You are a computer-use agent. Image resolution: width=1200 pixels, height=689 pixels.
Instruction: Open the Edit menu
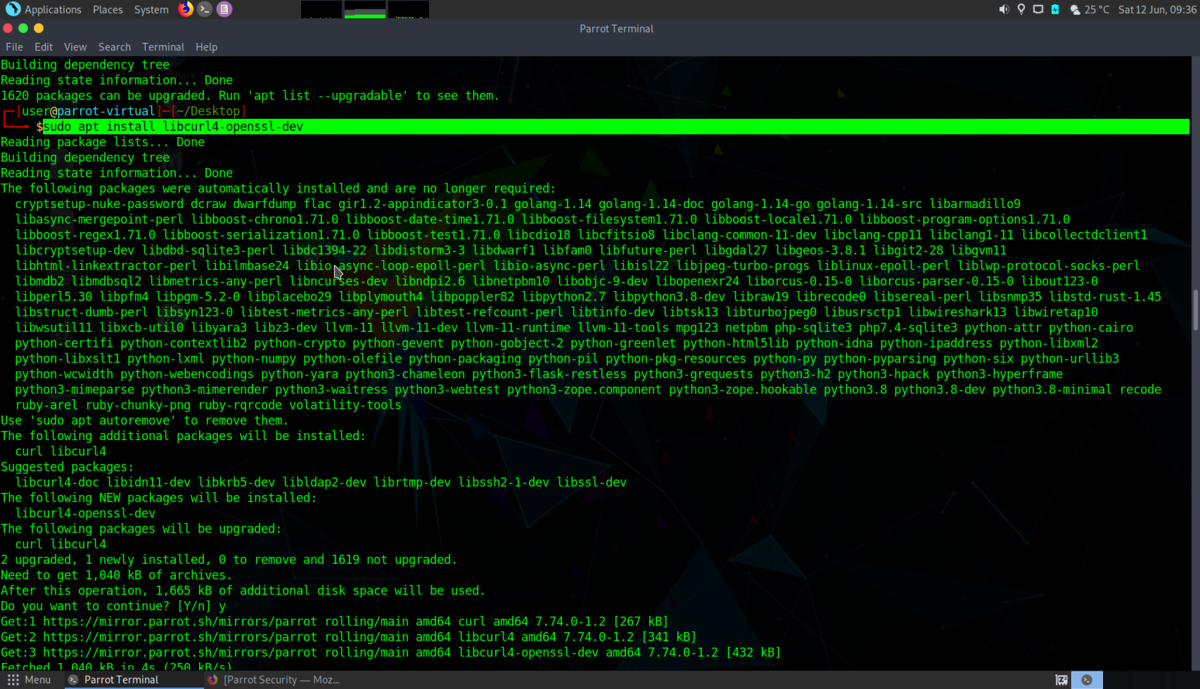[43, 47]
